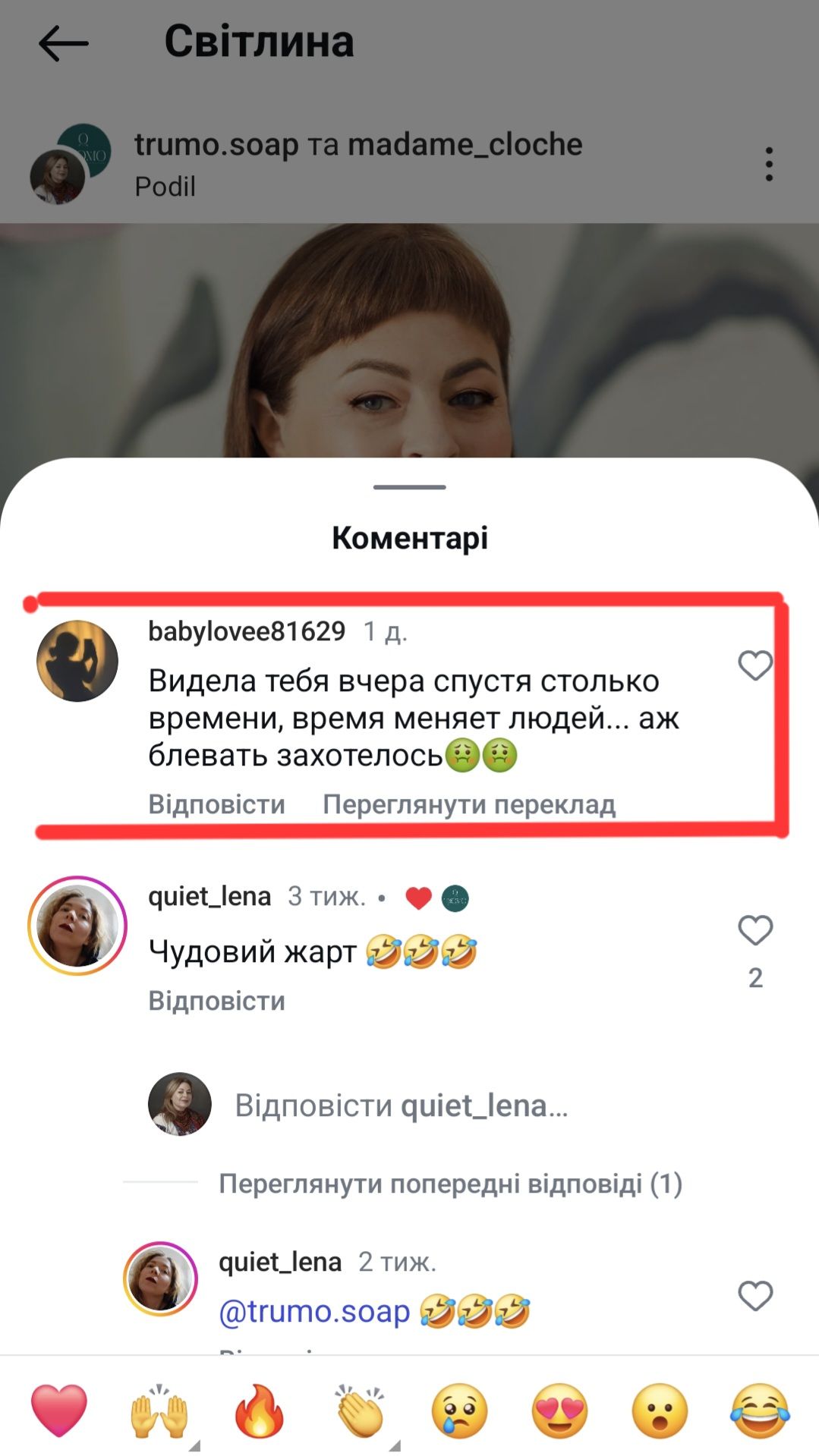Send the red heart emoji reaction
The width and height of the screenshot is (819, 1456).
[59, 1410]
